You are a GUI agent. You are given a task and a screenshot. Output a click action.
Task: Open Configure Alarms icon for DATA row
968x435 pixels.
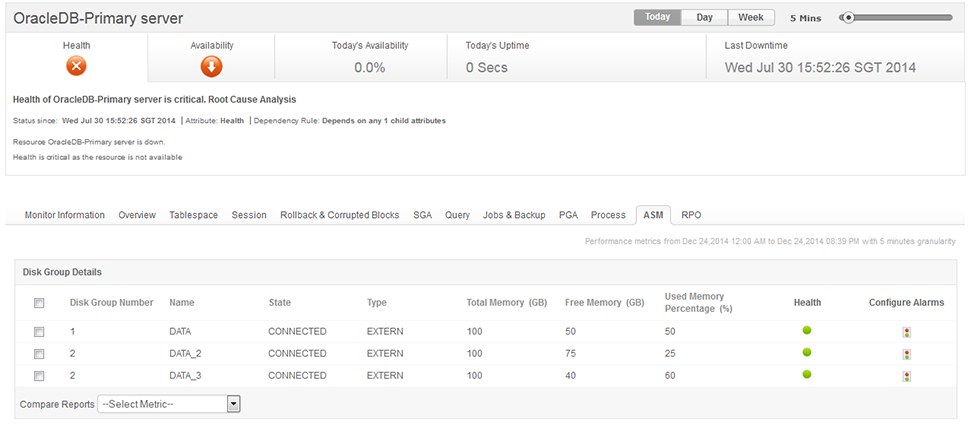(x=906, y=332)
